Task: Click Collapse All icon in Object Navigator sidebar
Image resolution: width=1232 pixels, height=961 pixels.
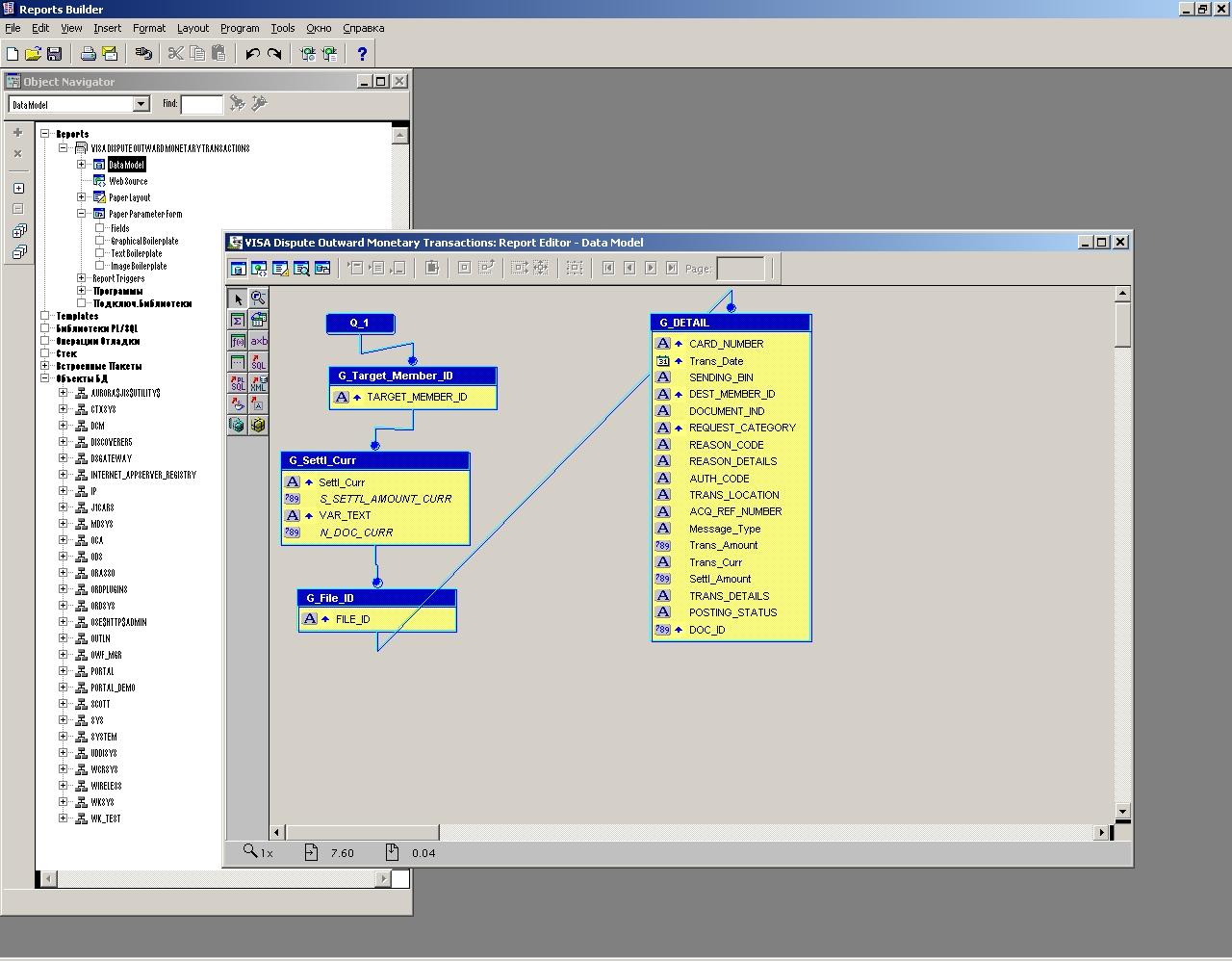Action: click(18, 252)
